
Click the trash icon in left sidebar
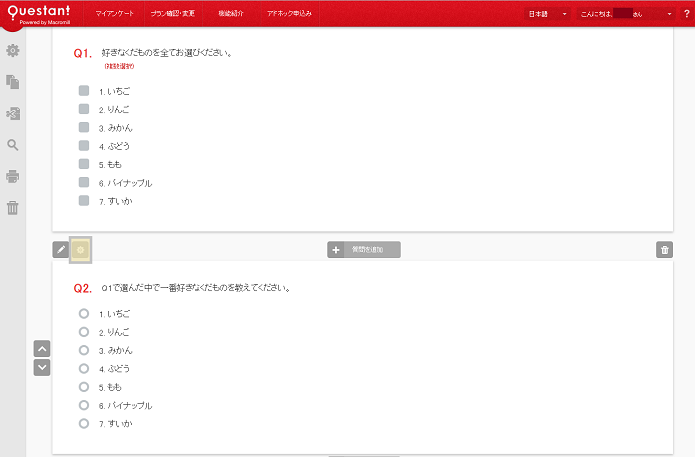coord(13,208)
